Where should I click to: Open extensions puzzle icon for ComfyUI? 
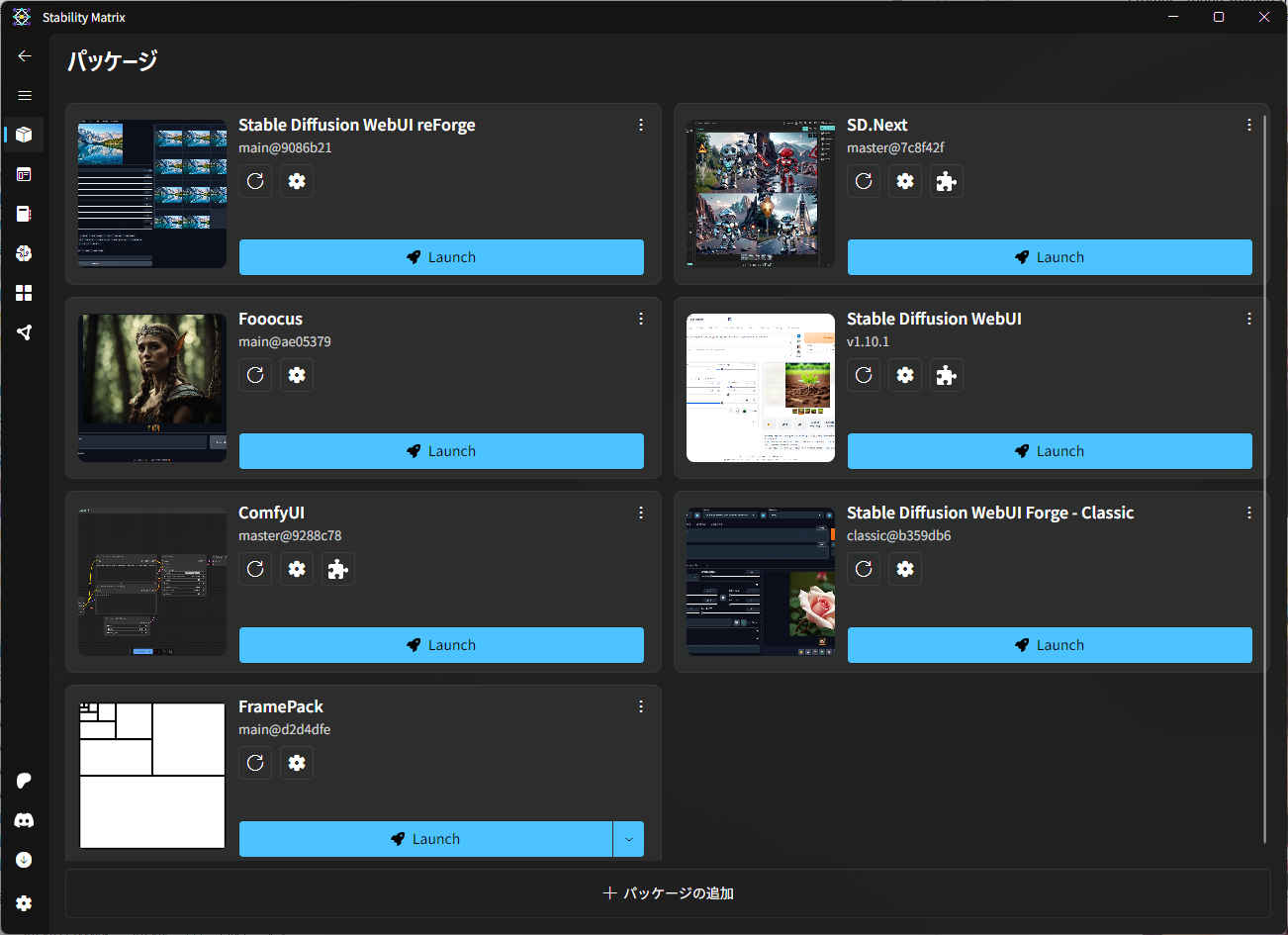[338, 569]
